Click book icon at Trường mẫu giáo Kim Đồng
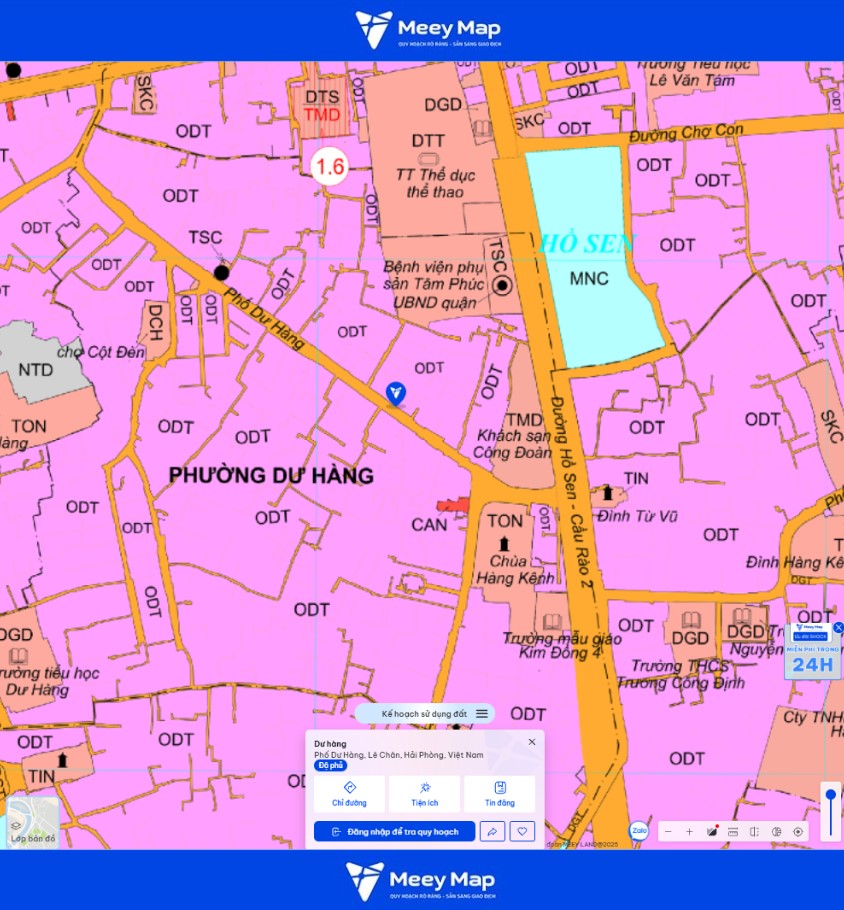The height and width of the screenshot is (910, 844). coord(552,622)
